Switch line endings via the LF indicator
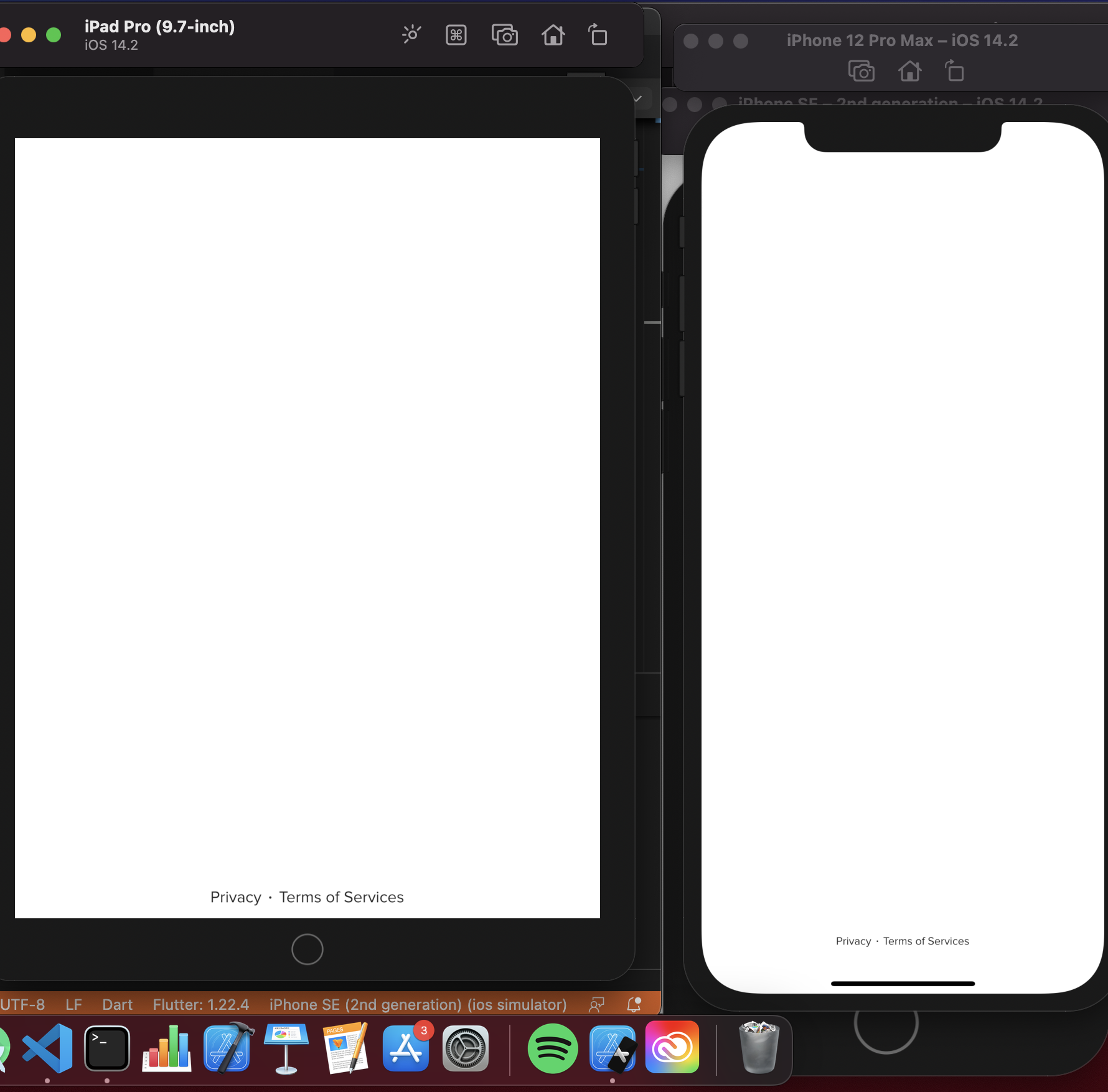This screenshot has height=1092, width=1108. 73,1004
